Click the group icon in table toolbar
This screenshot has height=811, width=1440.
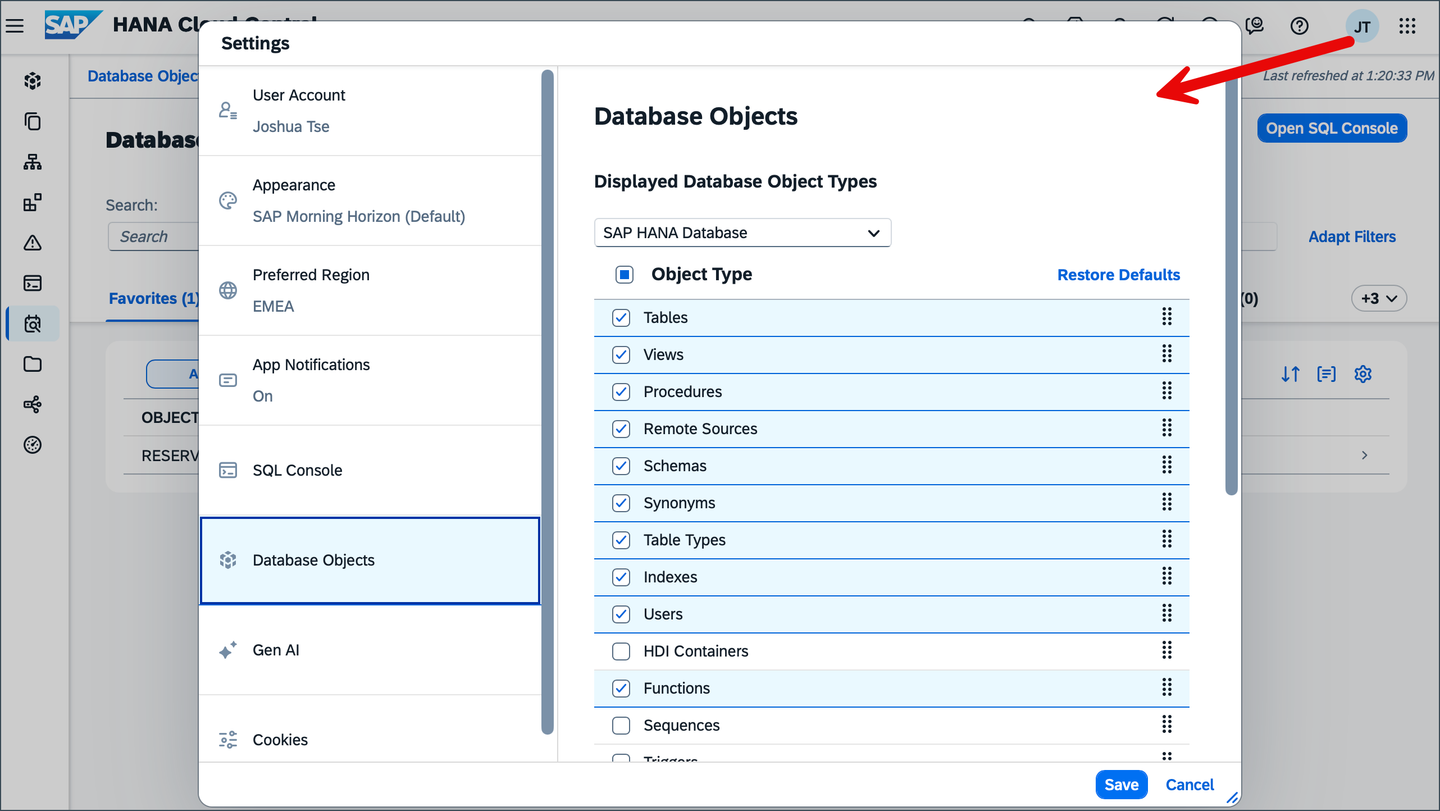tap(1326, 374)
